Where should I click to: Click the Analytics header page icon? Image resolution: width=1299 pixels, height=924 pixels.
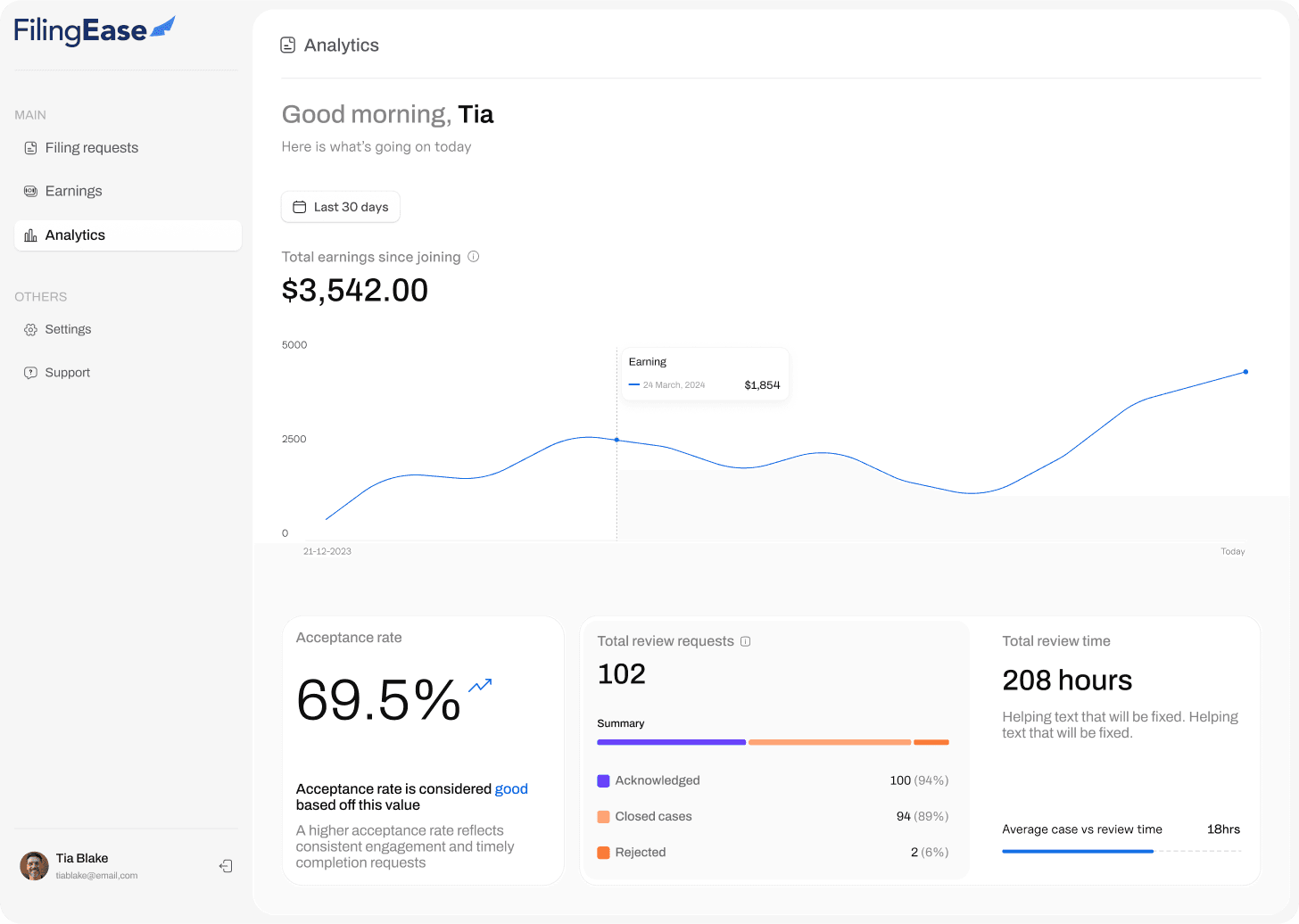click(288, 45)
